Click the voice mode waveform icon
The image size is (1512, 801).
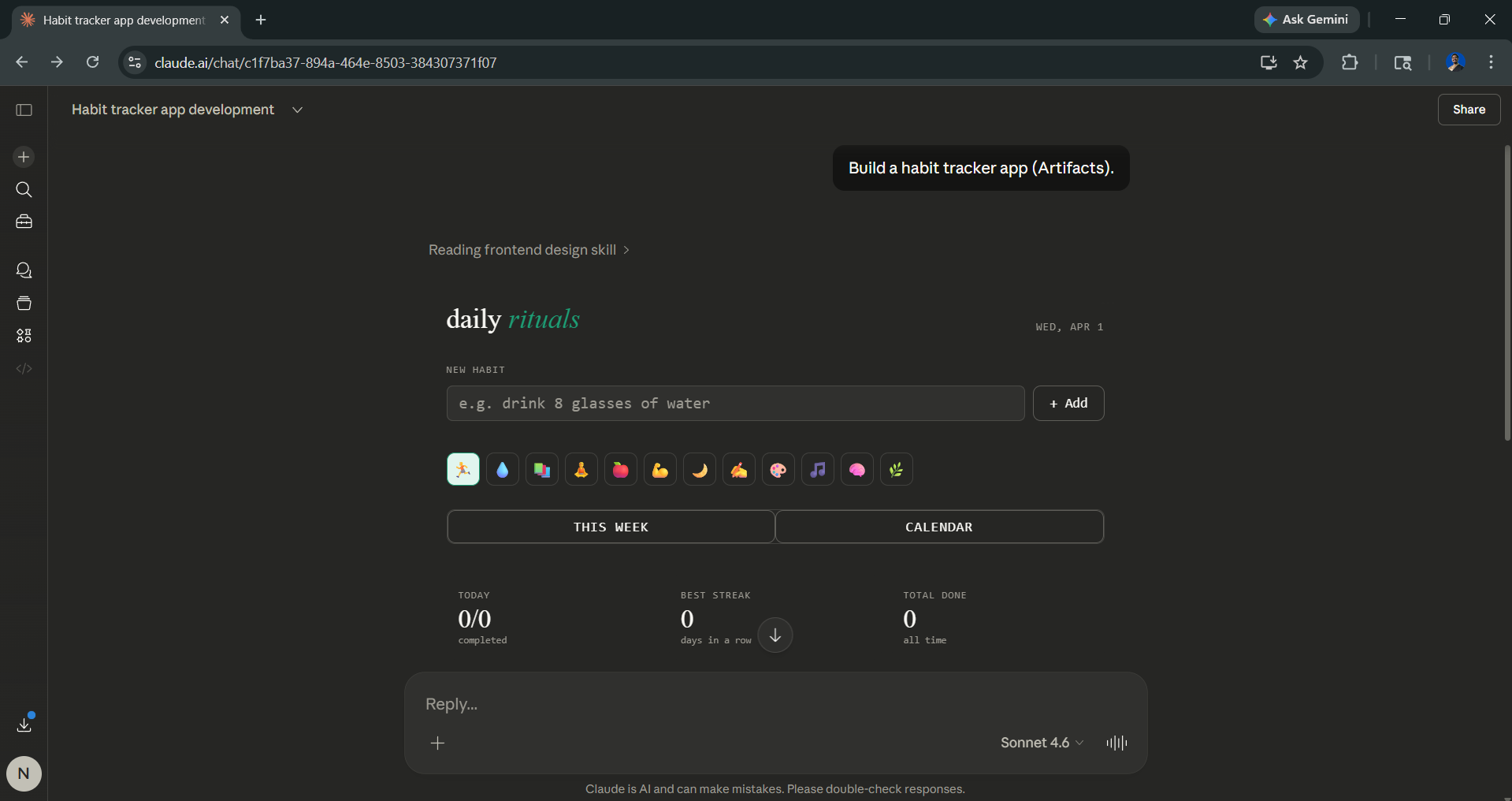(1116, 743)
